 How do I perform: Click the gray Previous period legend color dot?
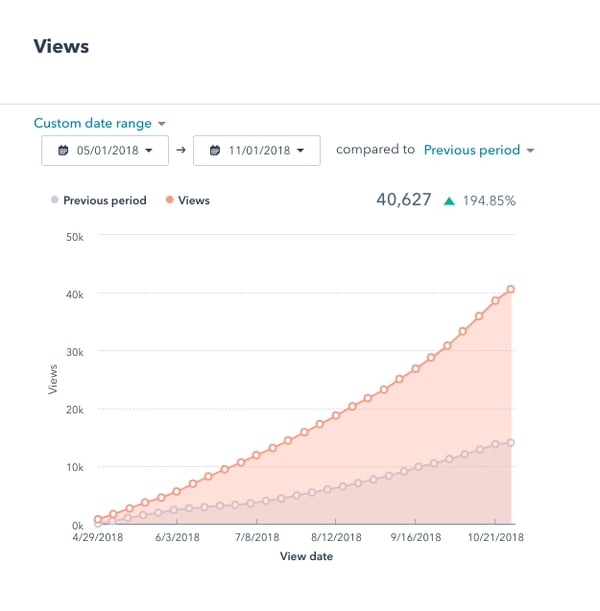point(54,200)
